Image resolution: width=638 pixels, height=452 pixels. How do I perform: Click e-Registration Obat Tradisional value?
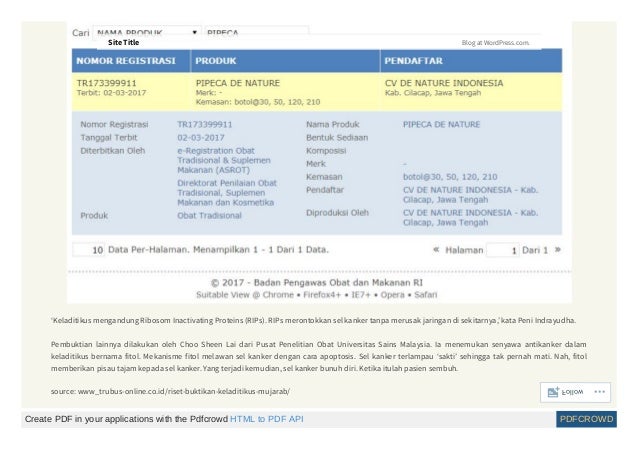(x=224, y=160)
